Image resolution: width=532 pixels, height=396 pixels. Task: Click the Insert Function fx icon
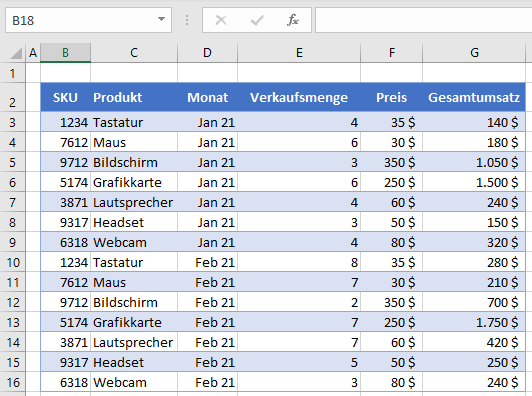point(292,20)
